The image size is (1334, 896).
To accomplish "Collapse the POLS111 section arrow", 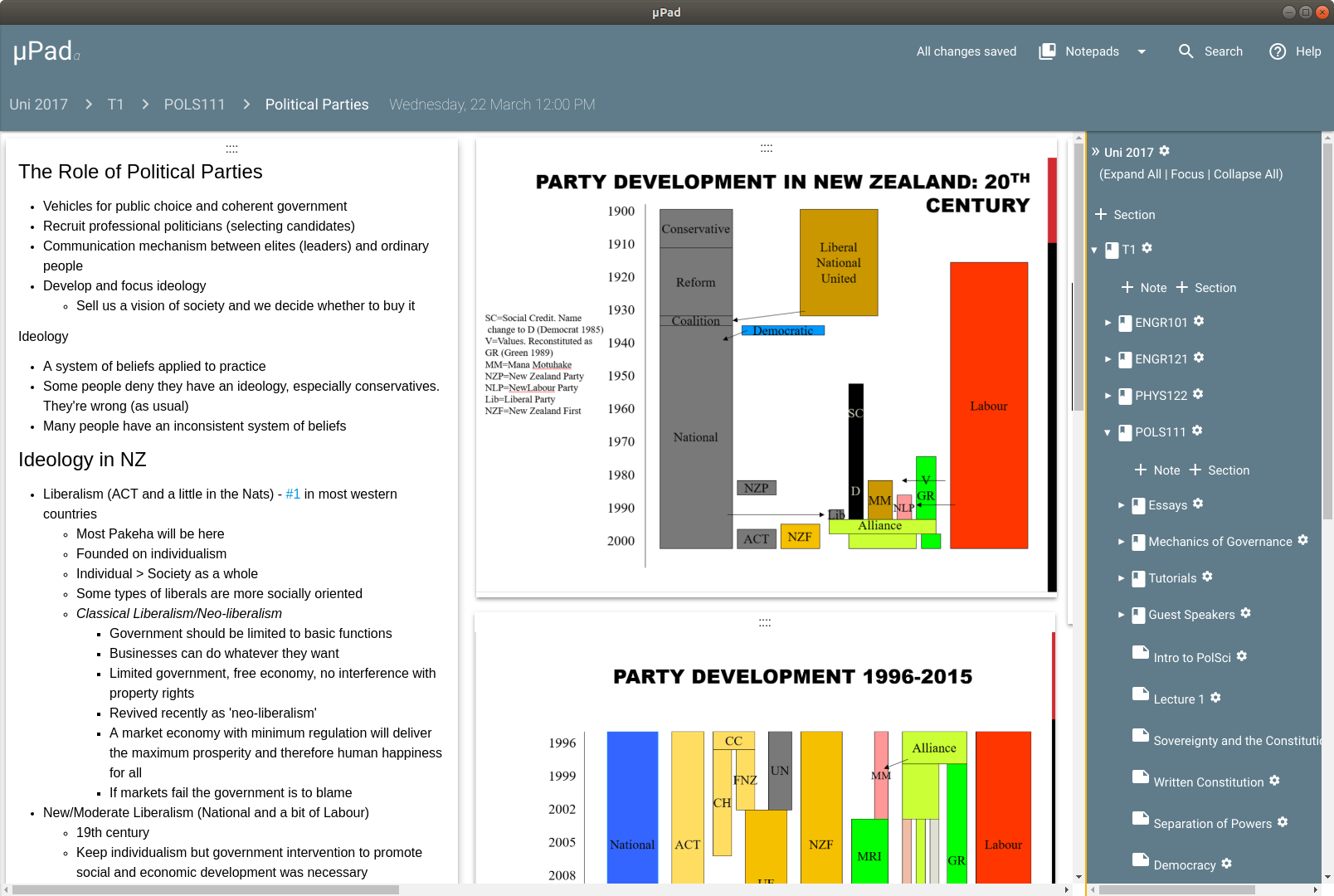I will (x=1108, y=432).
